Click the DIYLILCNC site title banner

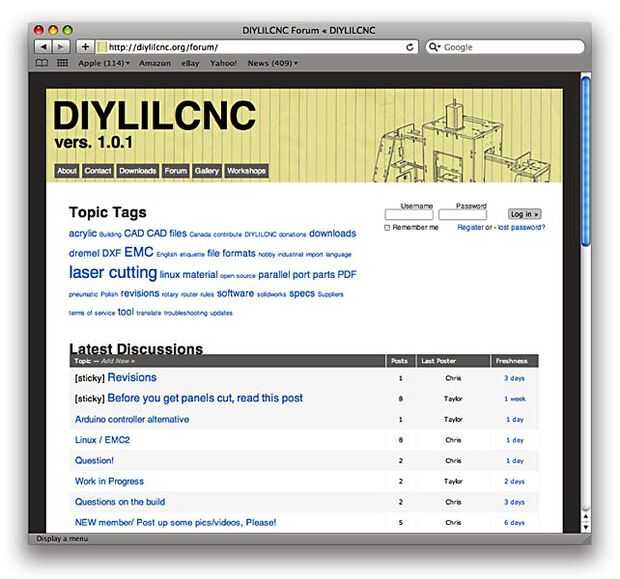(155, 115)
